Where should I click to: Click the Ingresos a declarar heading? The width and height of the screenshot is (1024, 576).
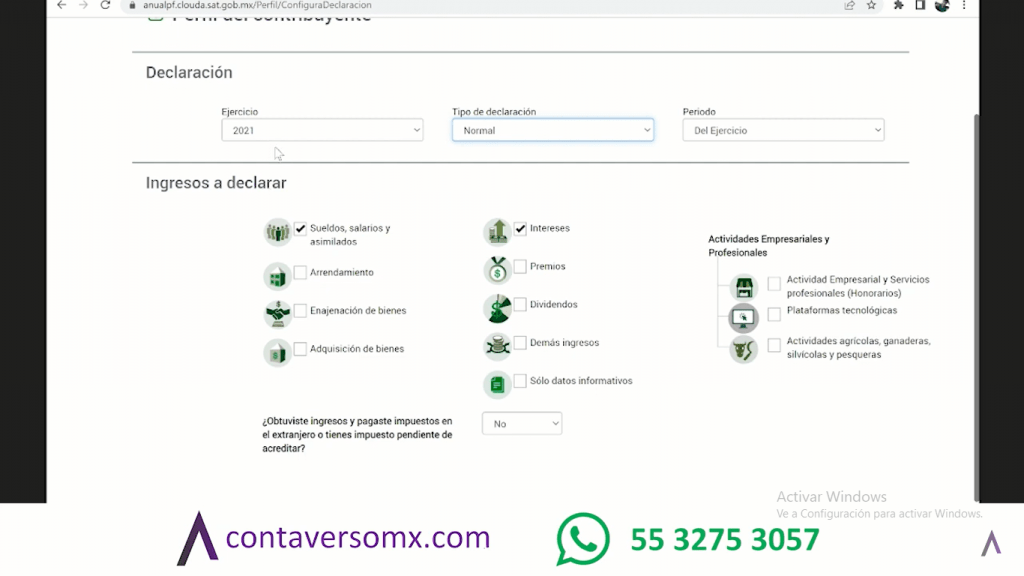(216, 183)
